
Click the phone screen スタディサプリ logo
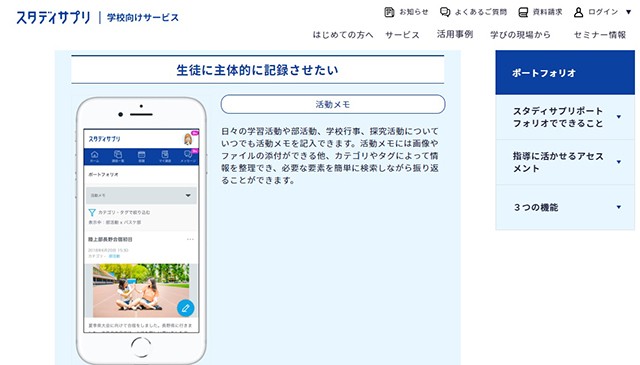point(104,139)
